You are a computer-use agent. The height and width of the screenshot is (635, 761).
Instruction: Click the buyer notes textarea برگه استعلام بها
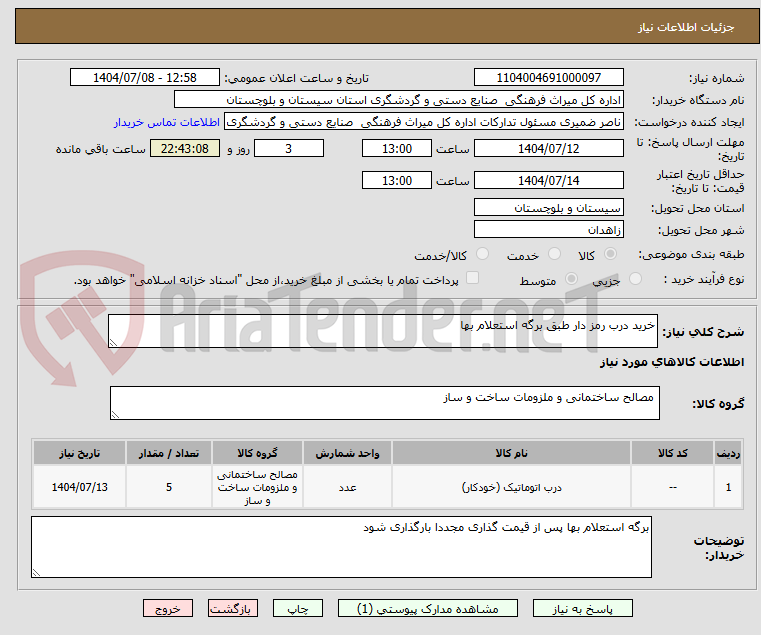click(341, 547)
